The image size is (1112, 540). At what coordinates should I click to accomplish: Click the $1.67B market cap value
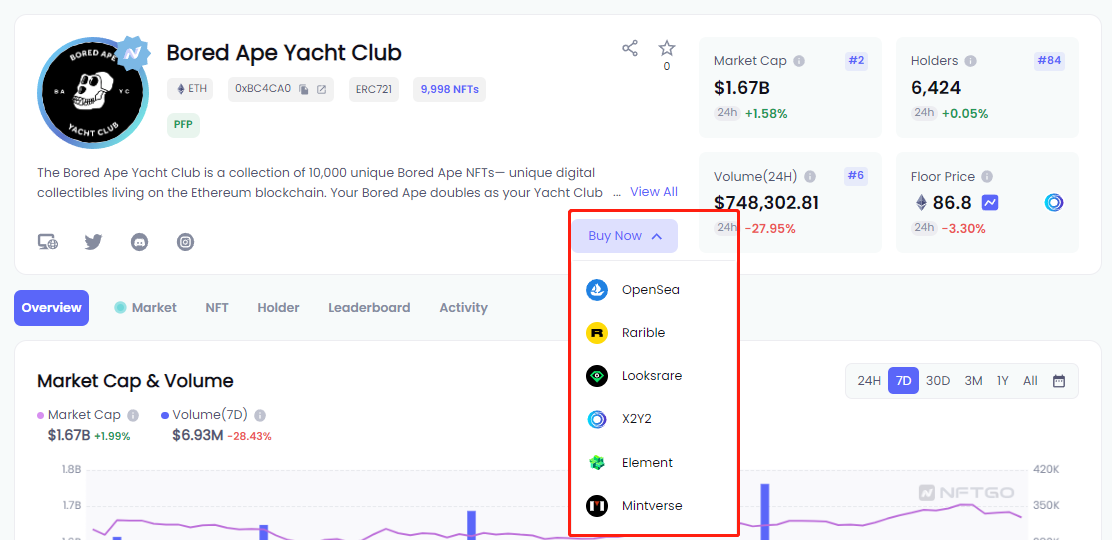(743, 88)
